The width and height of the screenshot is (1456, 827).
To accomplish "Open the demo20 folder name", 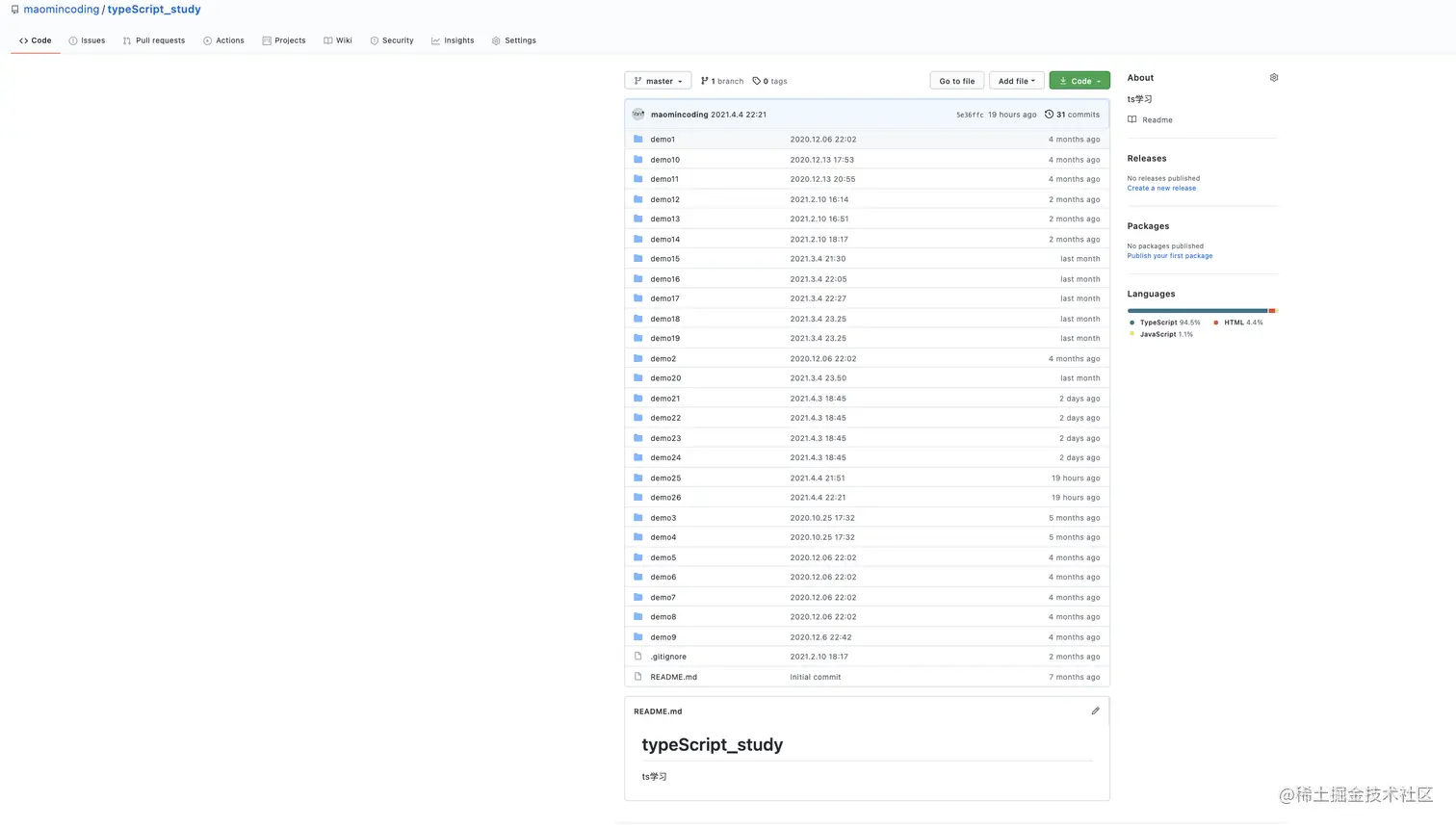I will [665, 378].
